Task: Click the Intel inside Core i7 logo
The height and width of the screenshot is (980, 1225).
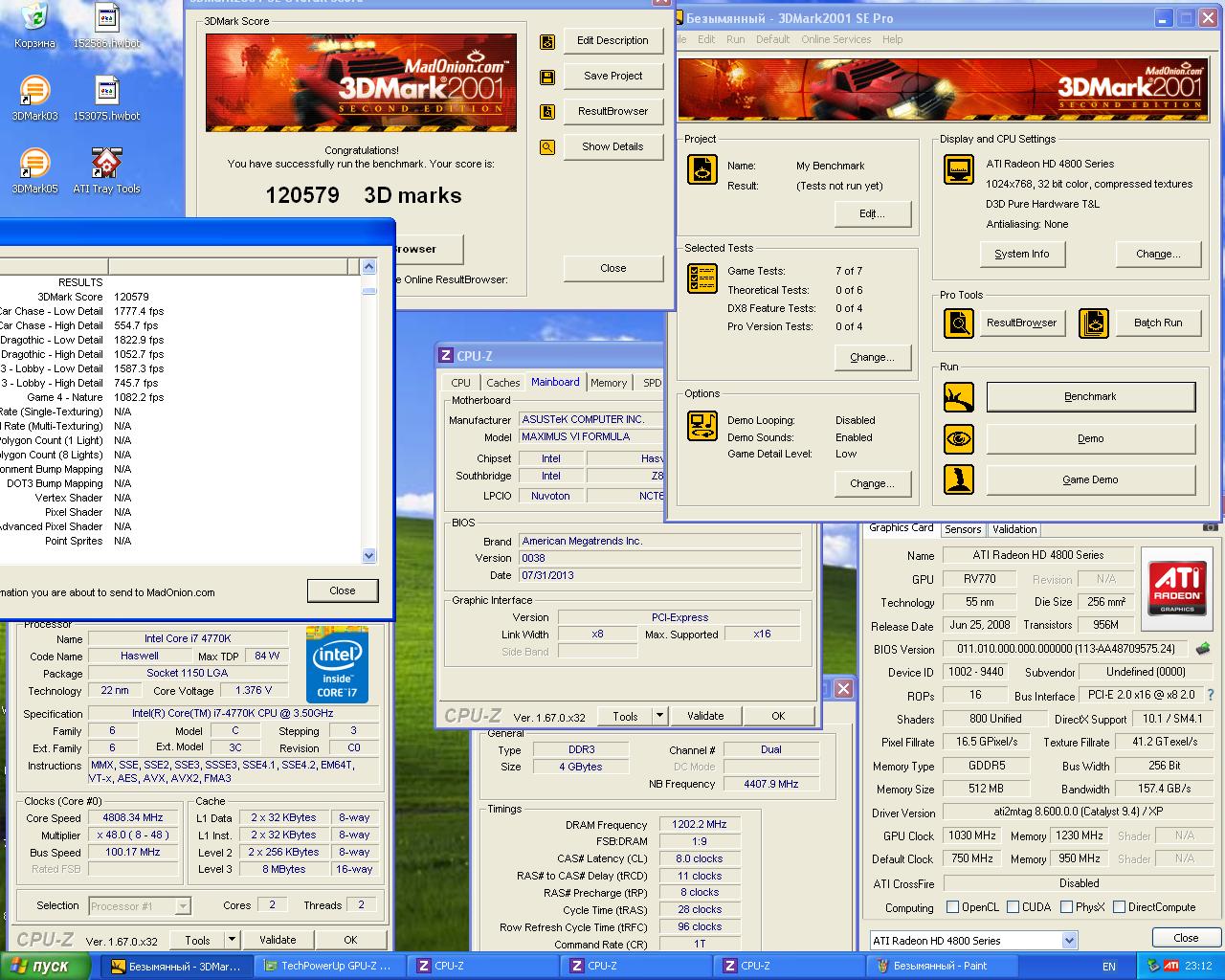Action: tap(337, 664)
